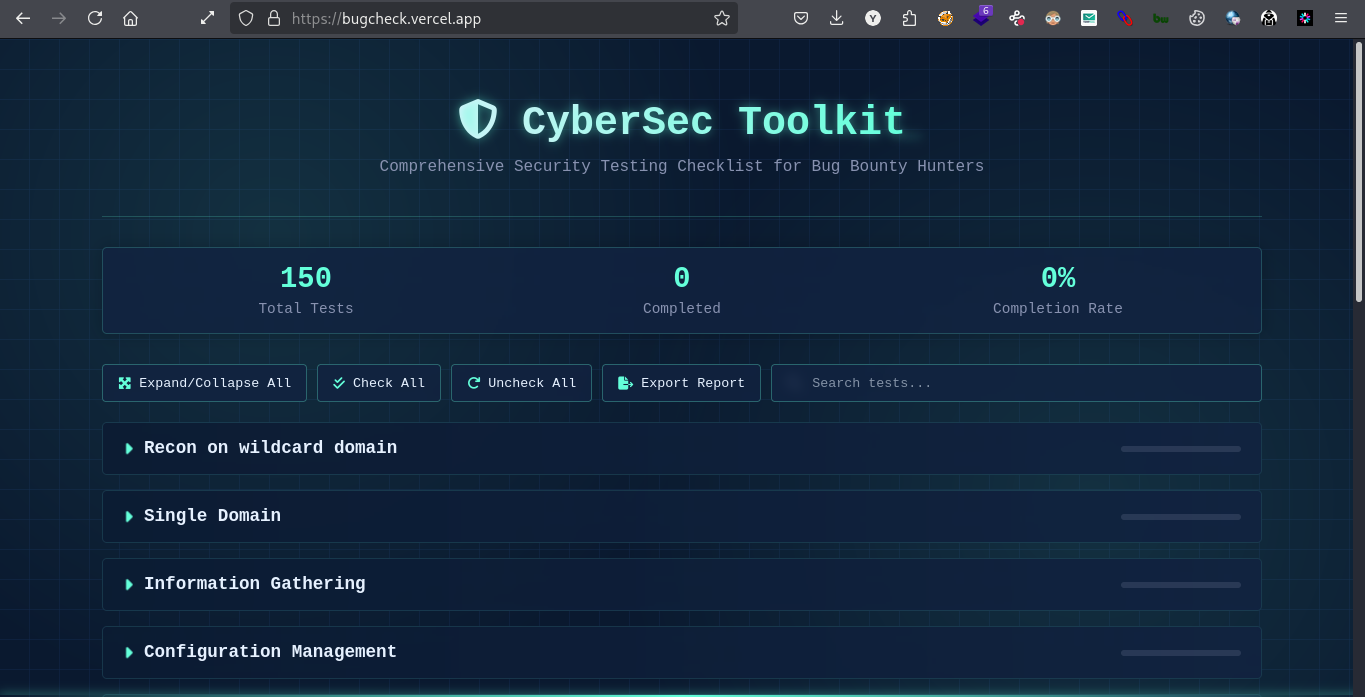Bookmark this page with the star
Screen dimensions: 1365x697
[721, 18]
